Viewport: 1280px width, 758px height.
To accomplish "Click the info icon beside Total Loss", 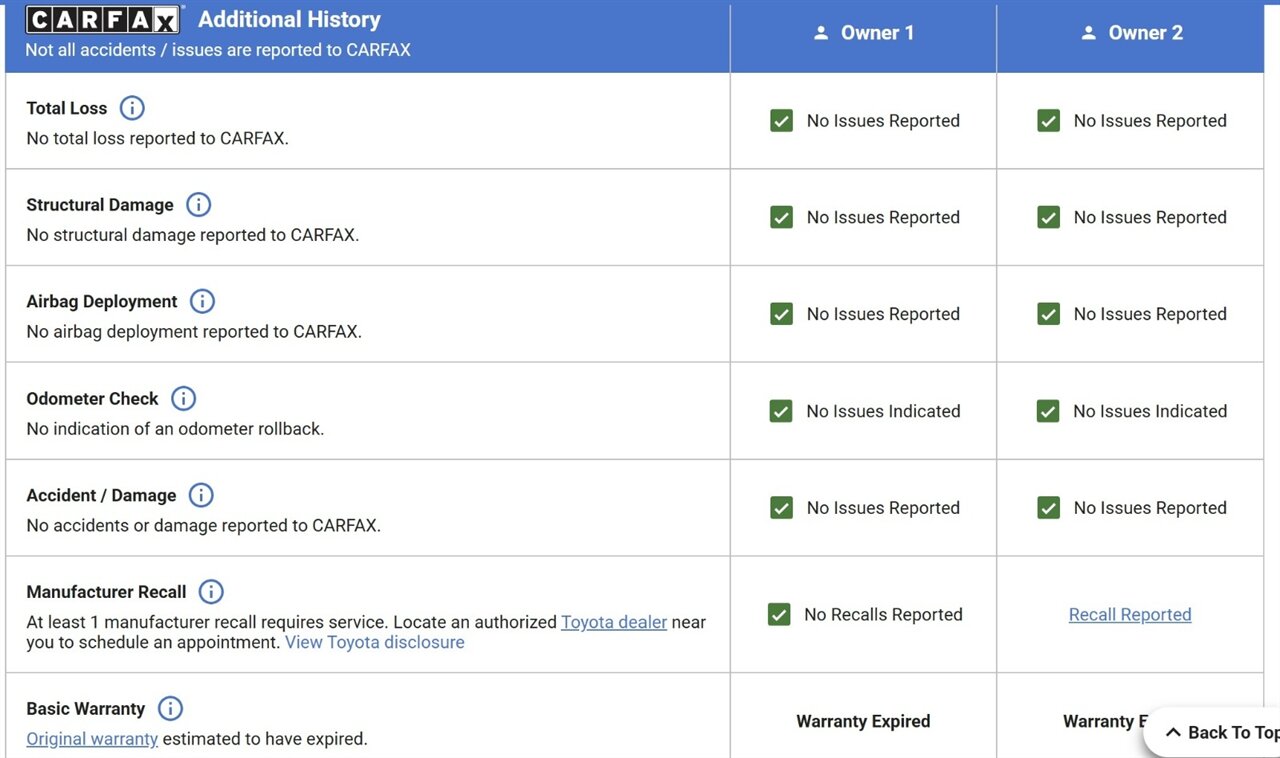I will tap(132, 108).
